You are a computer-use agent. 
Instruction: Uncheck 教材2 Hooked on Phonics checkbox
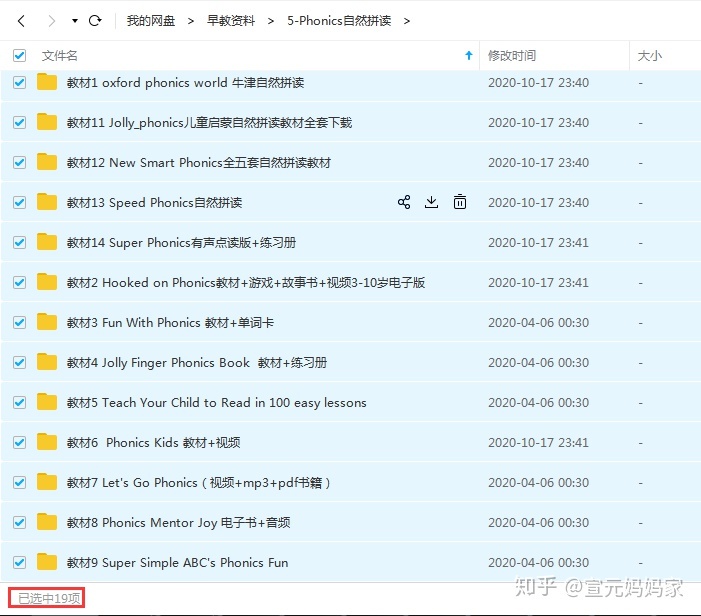(x=19, y=283)
